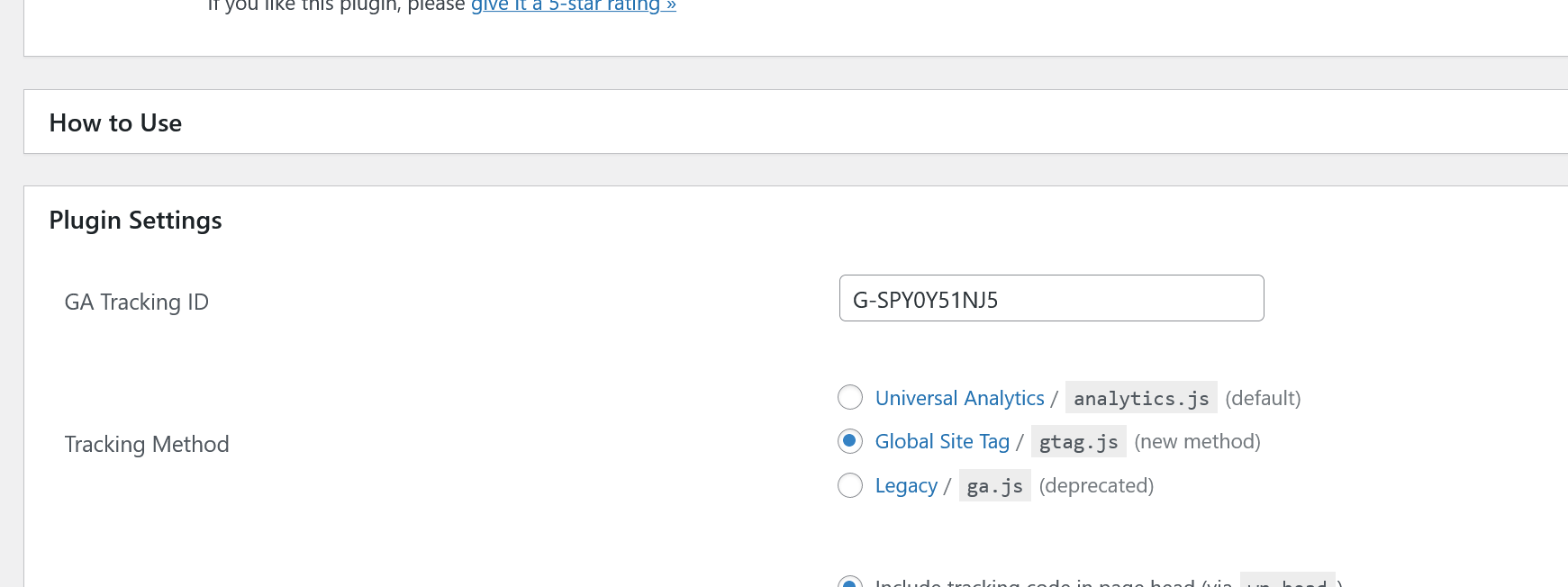The height and width of the screenshot is (587, 1568).
Task: Click the gtag.js code label
Action: (1077, 441)
